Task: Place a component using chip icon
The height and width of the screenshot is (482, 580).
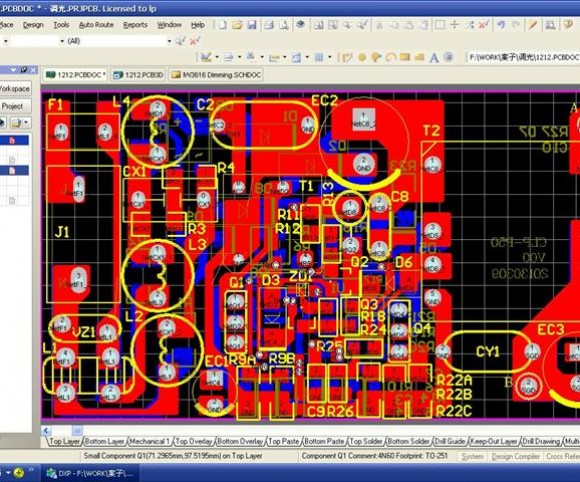Action: coord(449,57)
